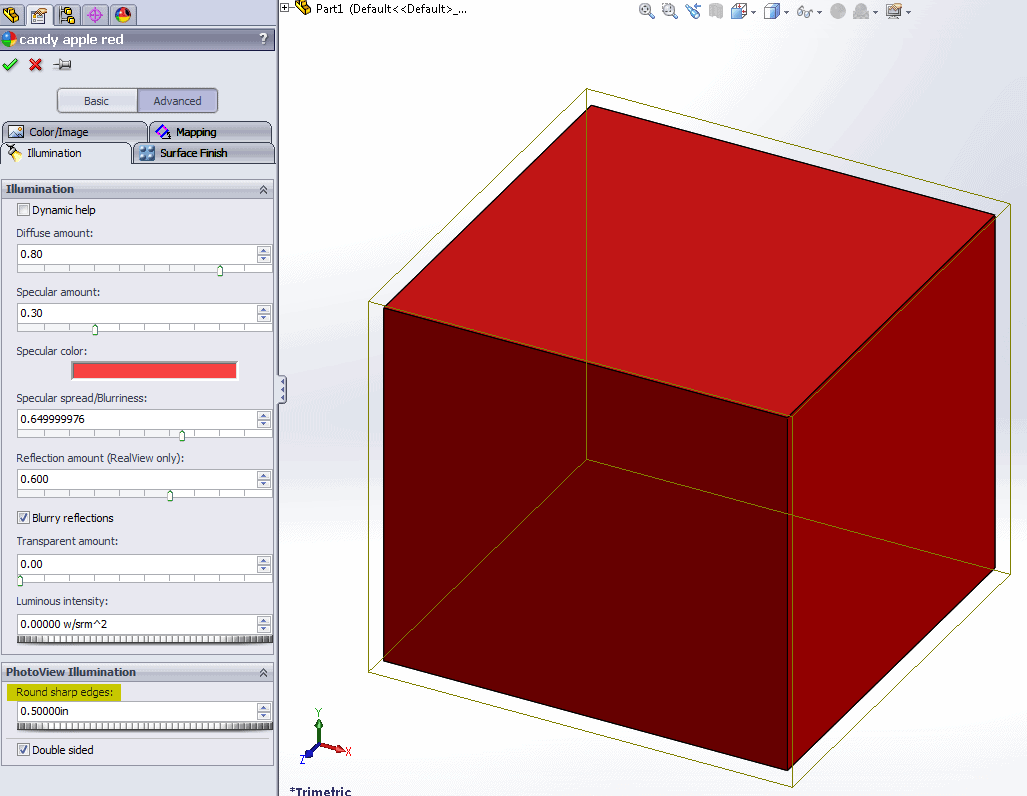Click the View Orientation cube icon

[738, 11]
